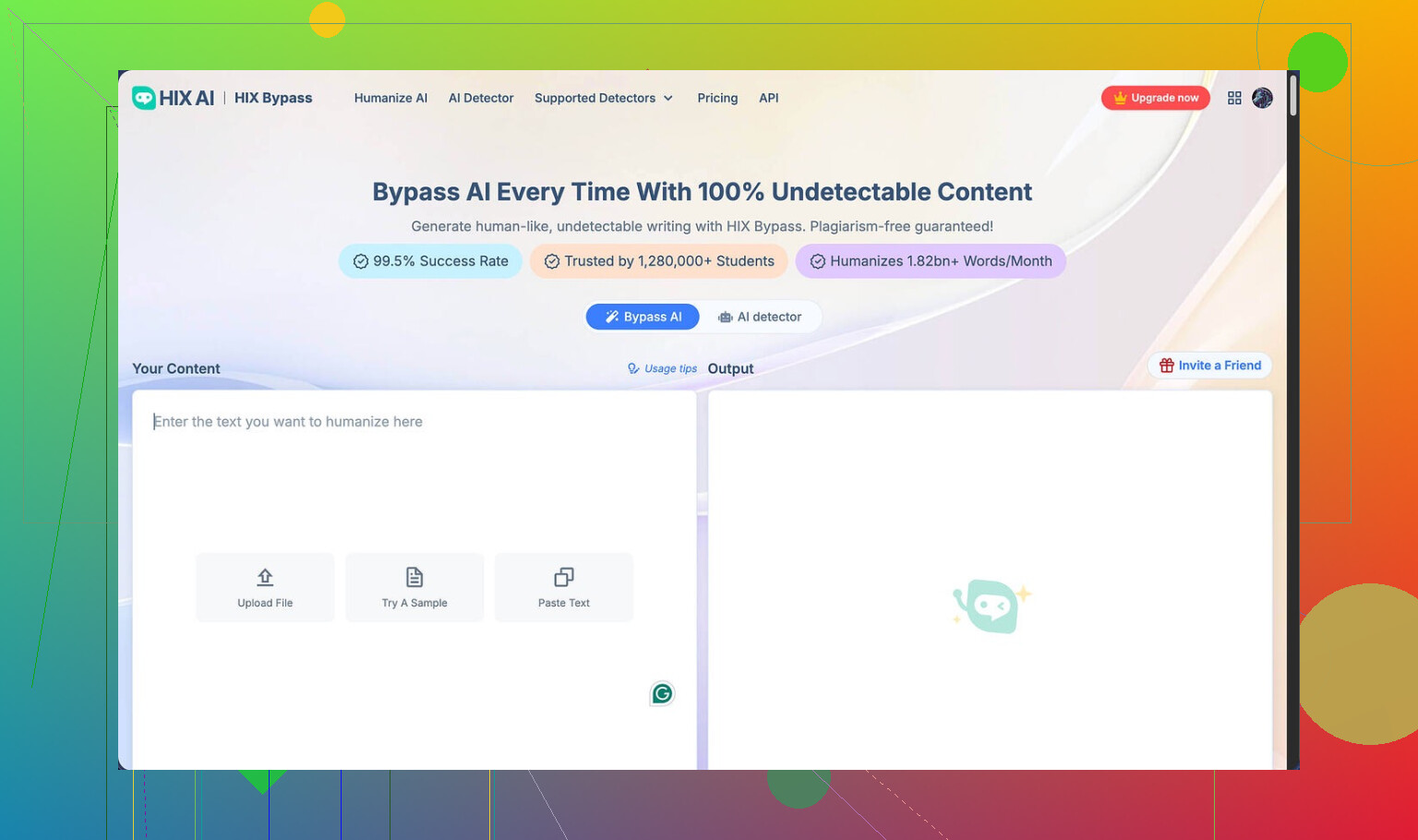Image resolution: width=1418 pixels, height=840 pixels.
Task: Open the user profile avatar
Action: tap(1262, 98)
